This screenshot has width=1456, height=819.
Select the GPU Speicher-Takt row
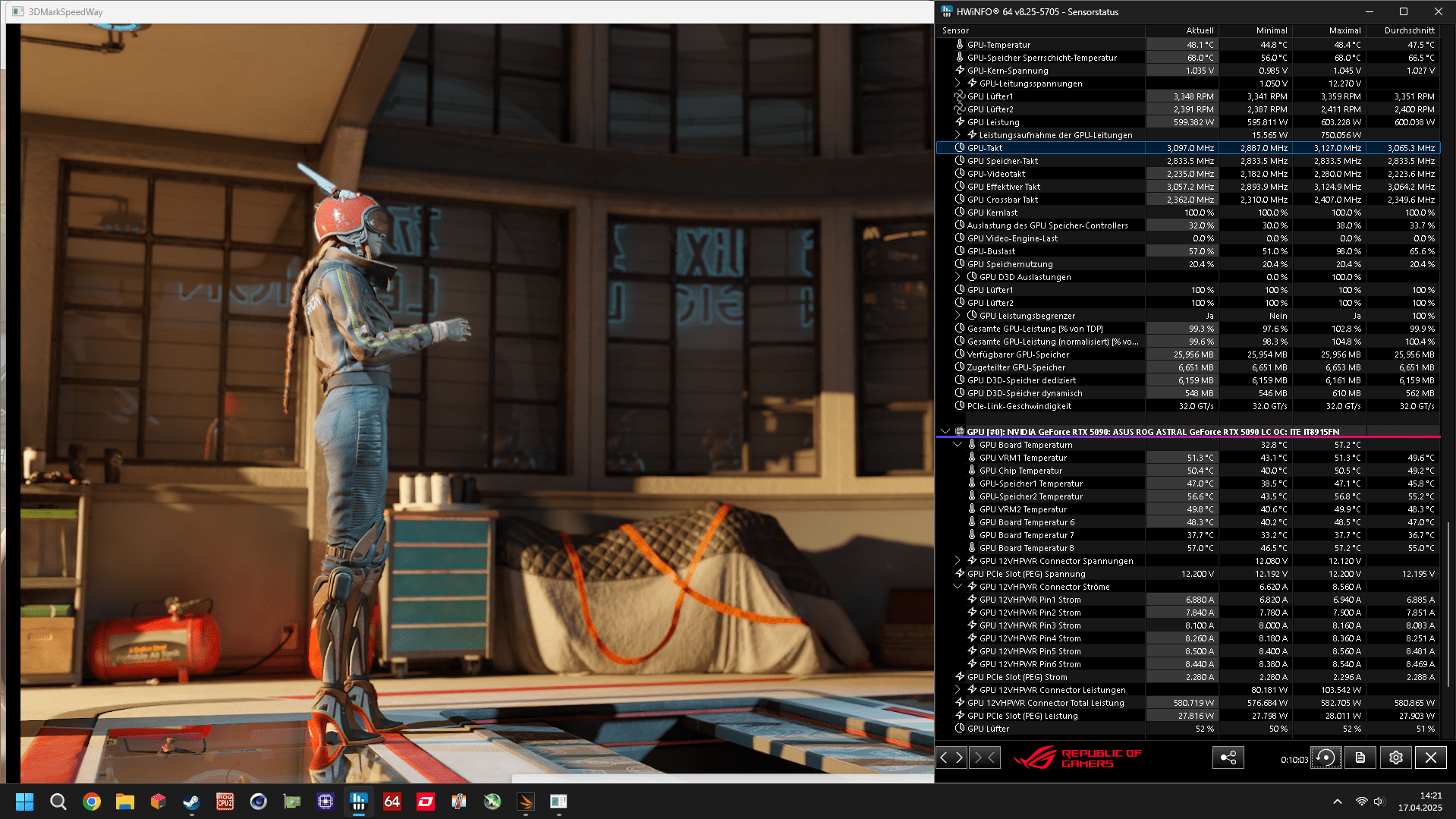pyautogui.click(x=1188, y=161)
